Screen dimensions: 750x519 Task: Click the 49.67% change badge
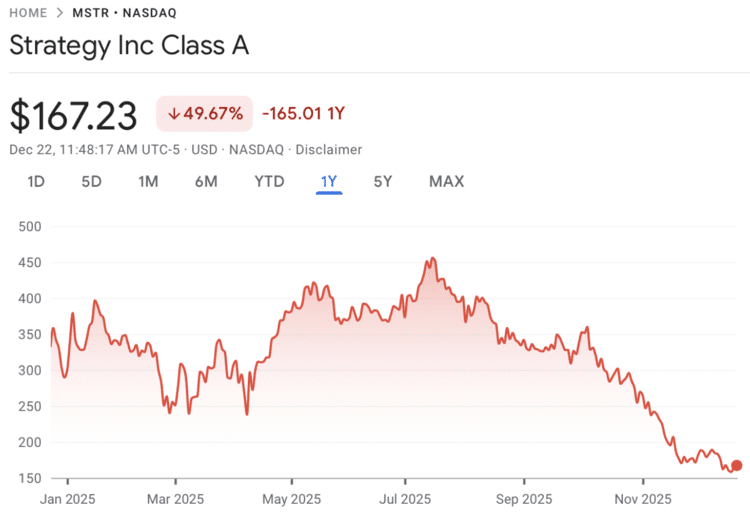point(205,114)
